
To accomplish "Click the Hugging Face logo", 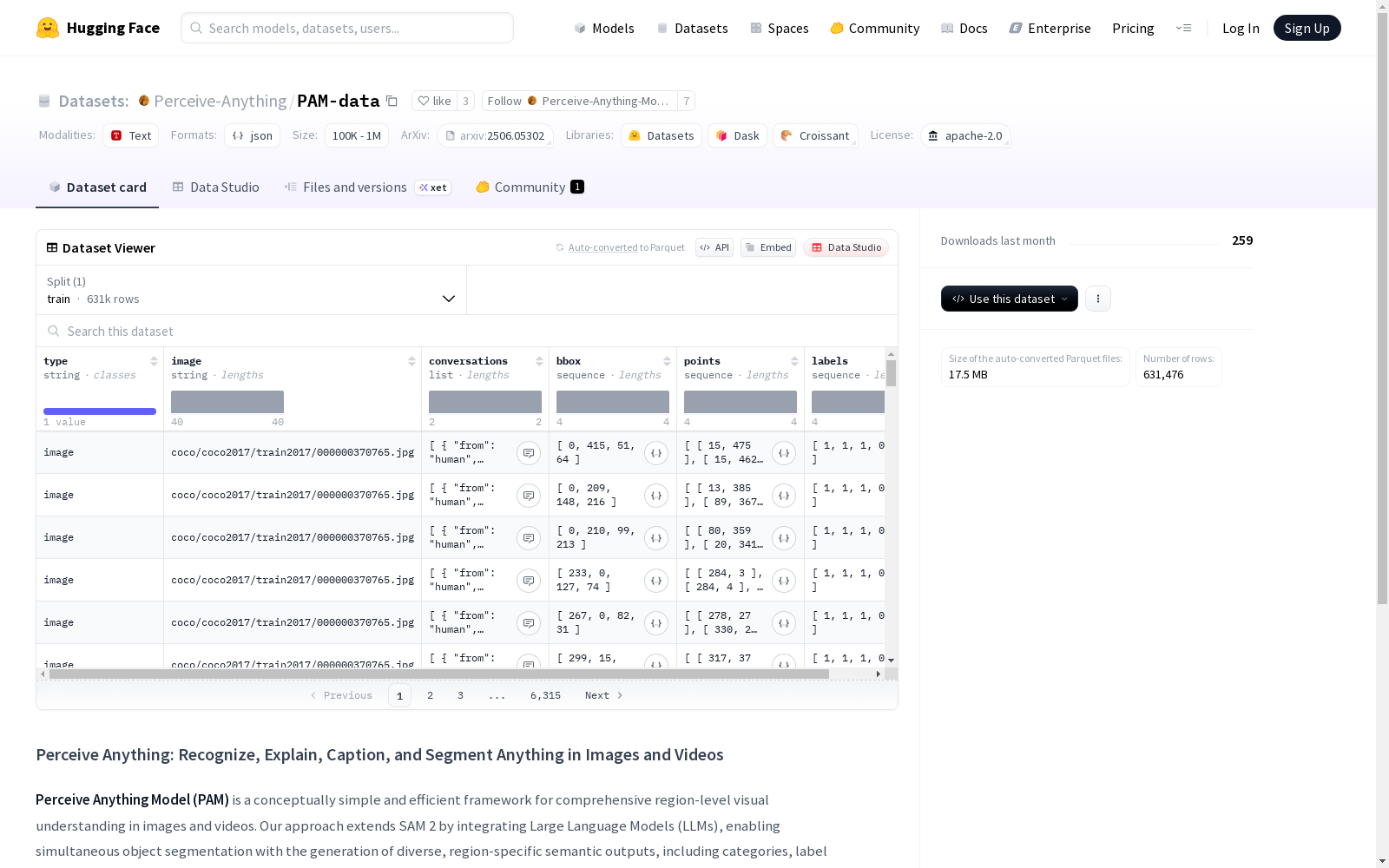I will [98, 28].
